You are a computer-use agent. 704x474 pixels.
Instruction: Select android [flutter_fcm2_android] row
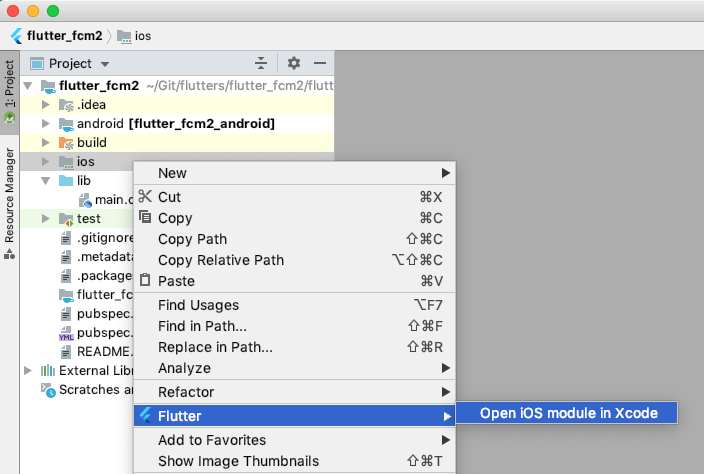[176, 124]
